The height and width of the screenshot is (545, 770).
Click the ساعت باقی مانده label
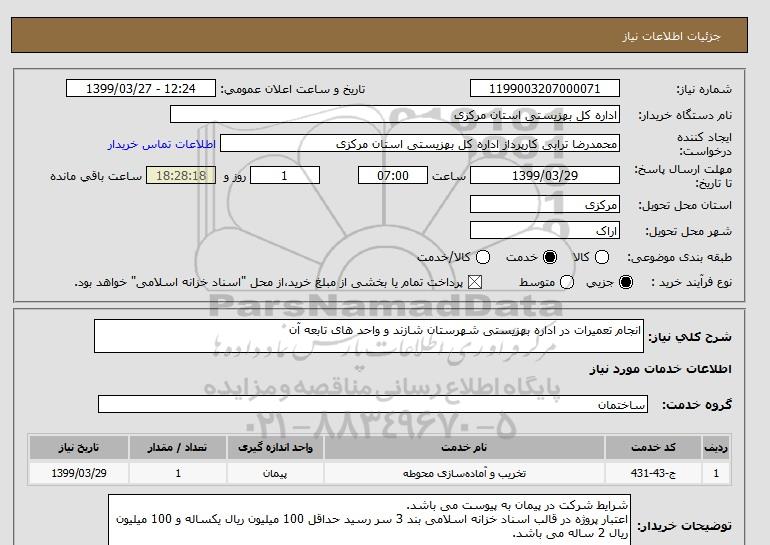coord(96,176)
